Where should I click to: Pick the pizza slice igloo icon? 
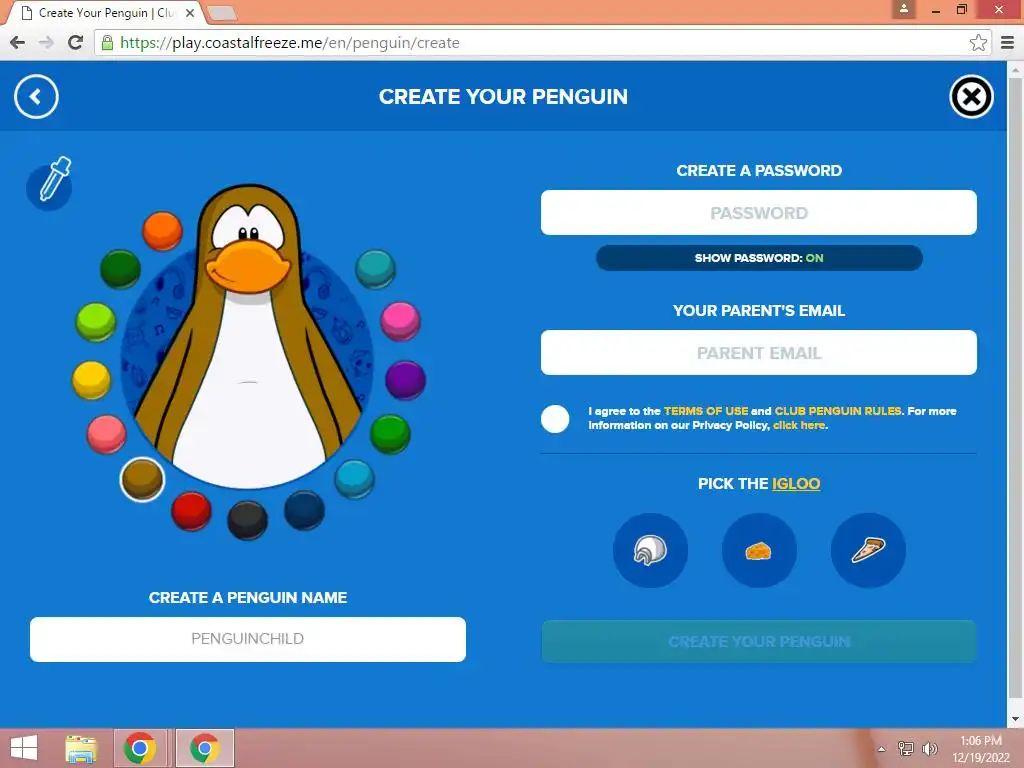(x=868, y=550)
